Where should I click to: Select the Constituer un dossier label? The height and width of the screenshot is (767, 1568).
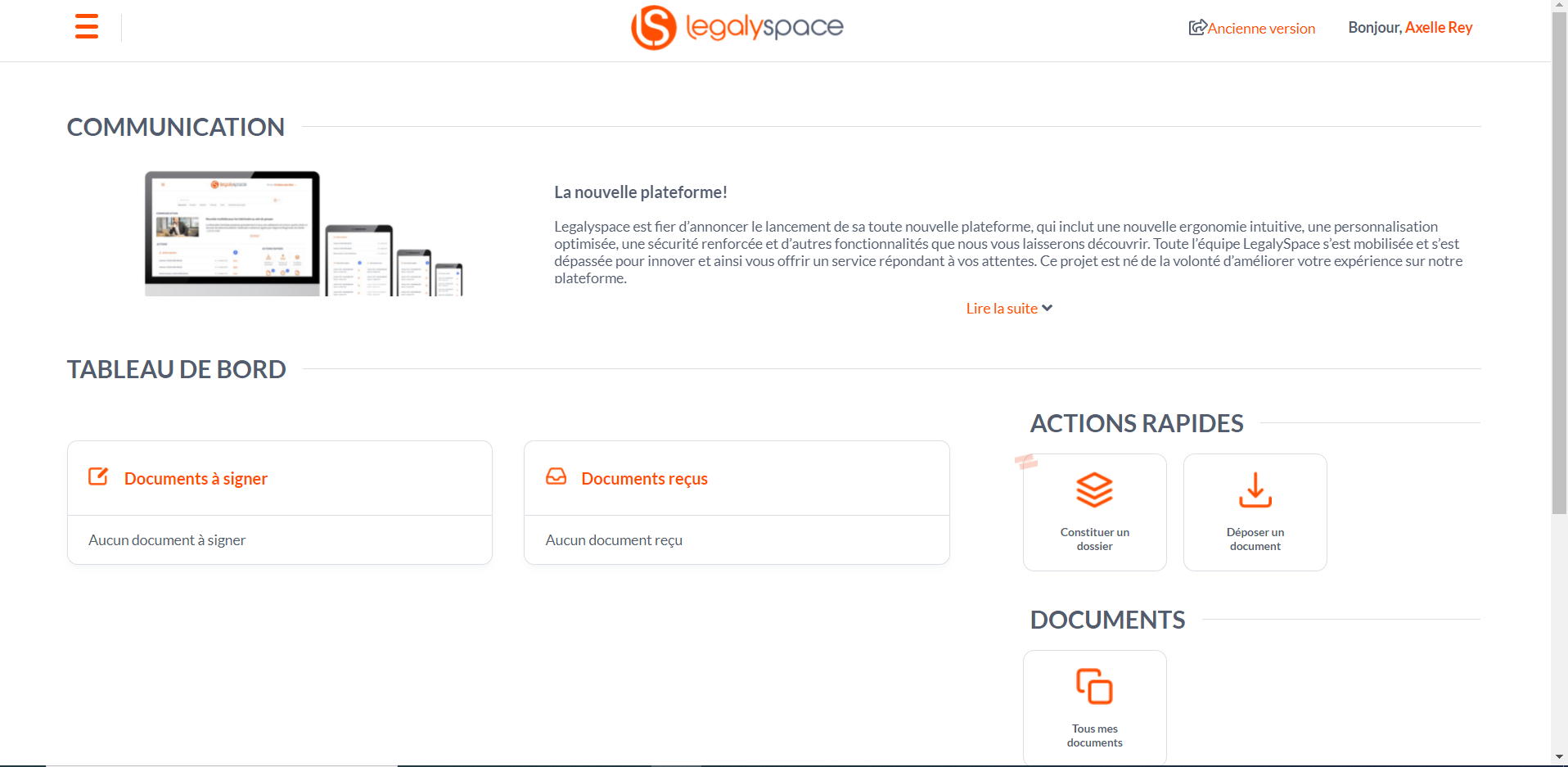1094,539
